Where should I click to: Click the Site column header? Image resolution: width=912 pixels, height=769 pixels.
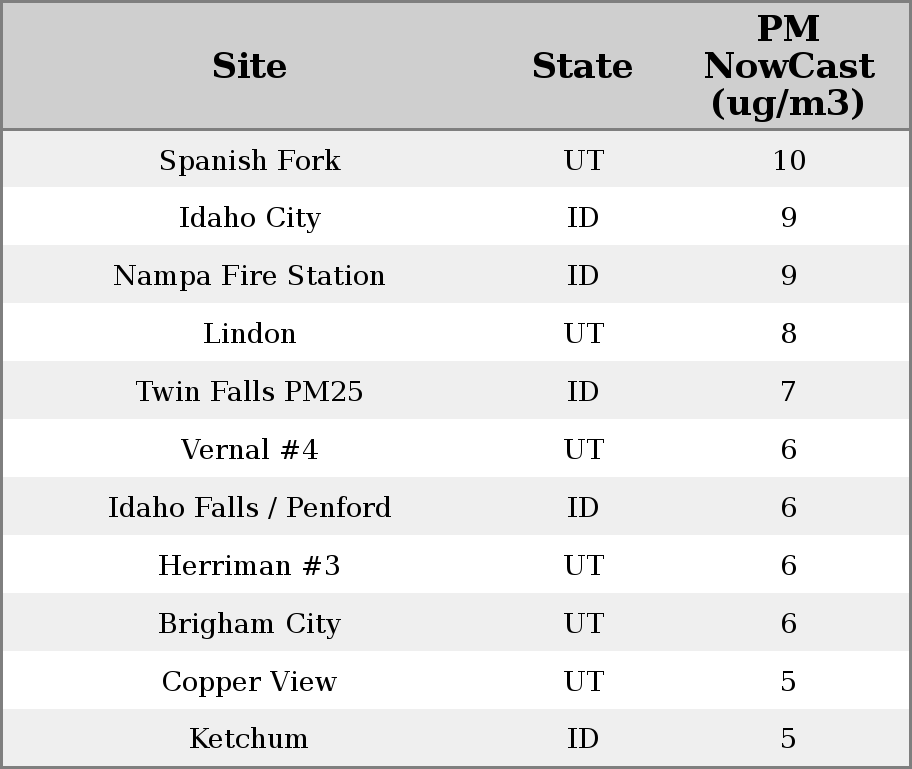tap(249, 66)
